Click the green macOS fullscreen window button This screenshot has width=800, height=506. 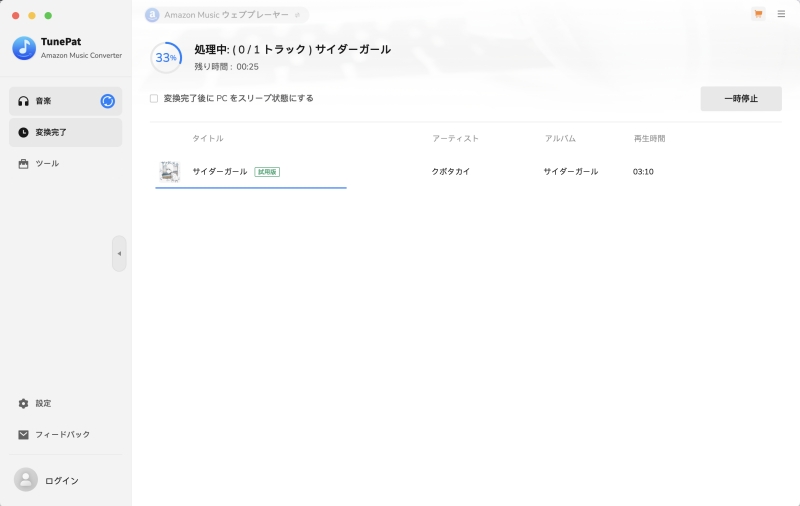pos(48,16)
